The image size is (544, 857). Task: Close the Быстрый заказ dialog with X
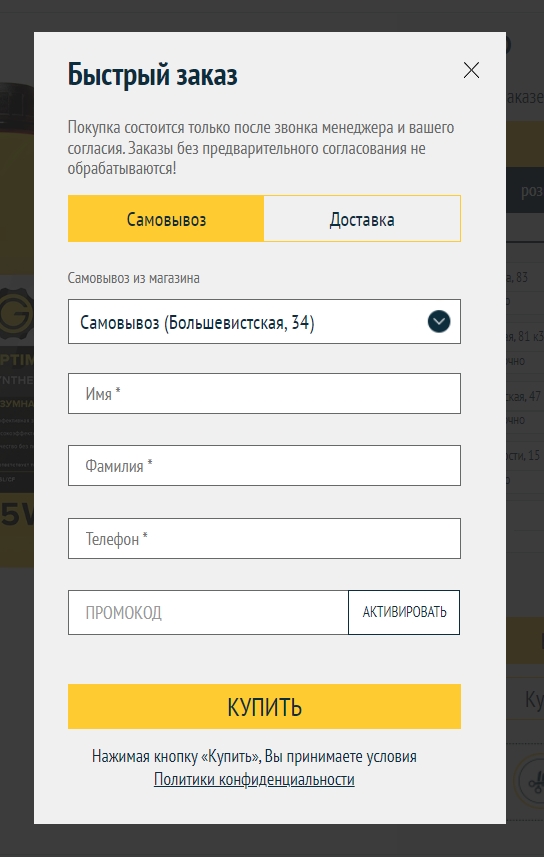pos(471,70)
